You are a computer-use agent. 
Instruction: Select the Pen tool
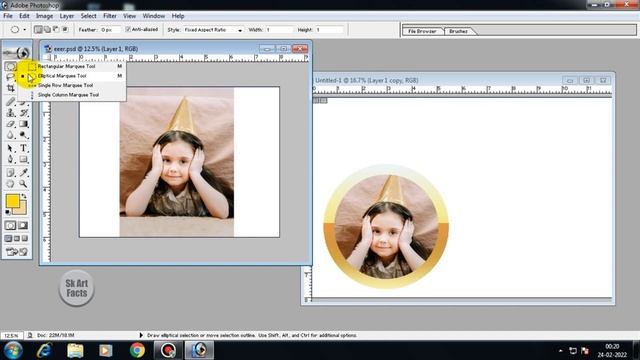[x=11, y=159]
